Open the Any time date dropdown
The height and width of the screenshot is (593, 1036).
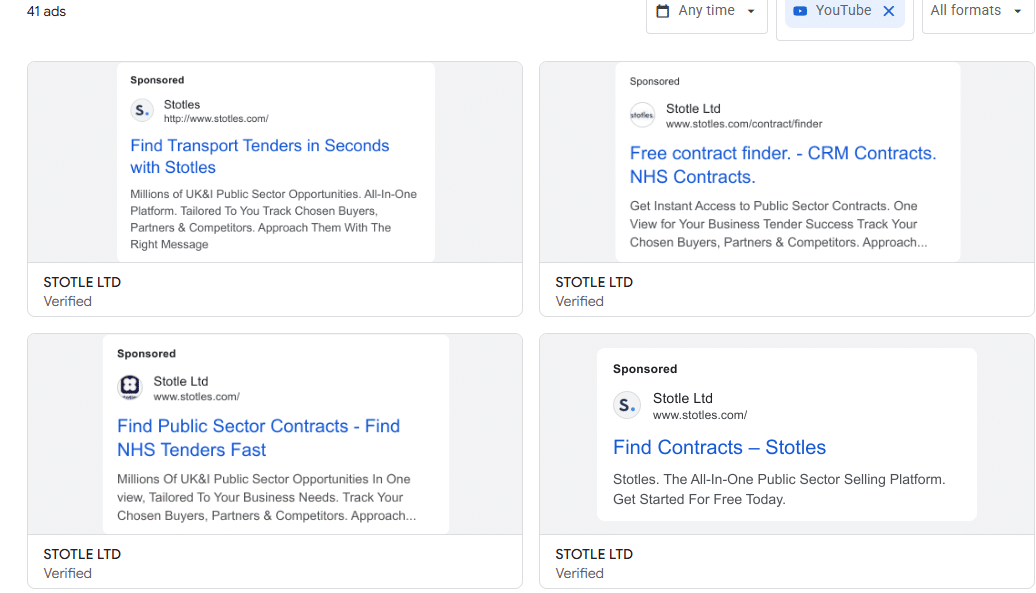point(706,11)
